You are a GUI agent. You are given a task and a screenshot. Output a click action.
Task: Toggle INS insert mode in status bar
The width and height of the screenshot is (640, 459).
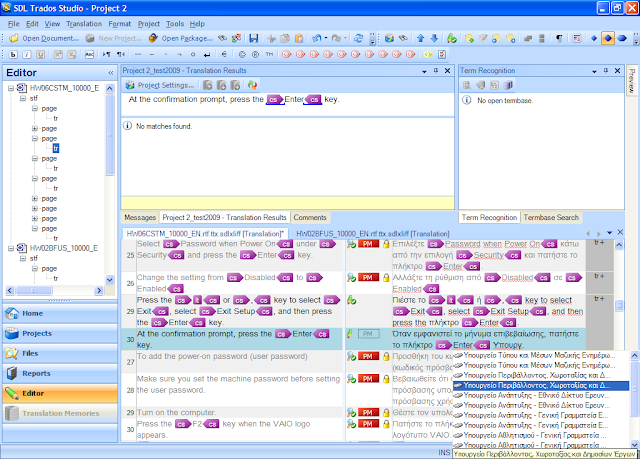[x=444, y=452]
